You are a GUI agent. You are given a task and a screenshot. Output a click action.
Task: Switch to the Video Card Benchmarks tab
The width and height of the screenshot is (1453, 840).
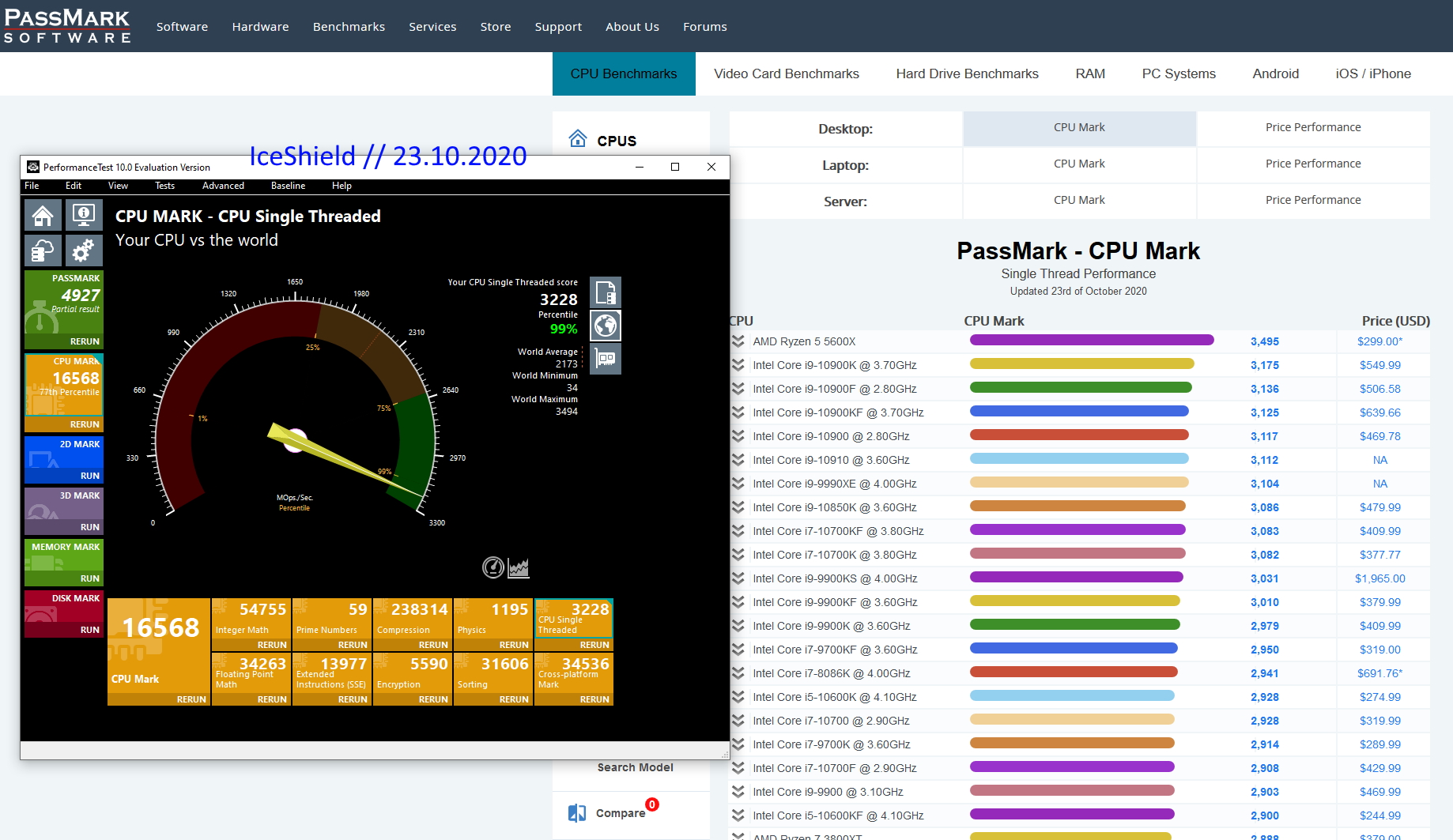[787, 73]
